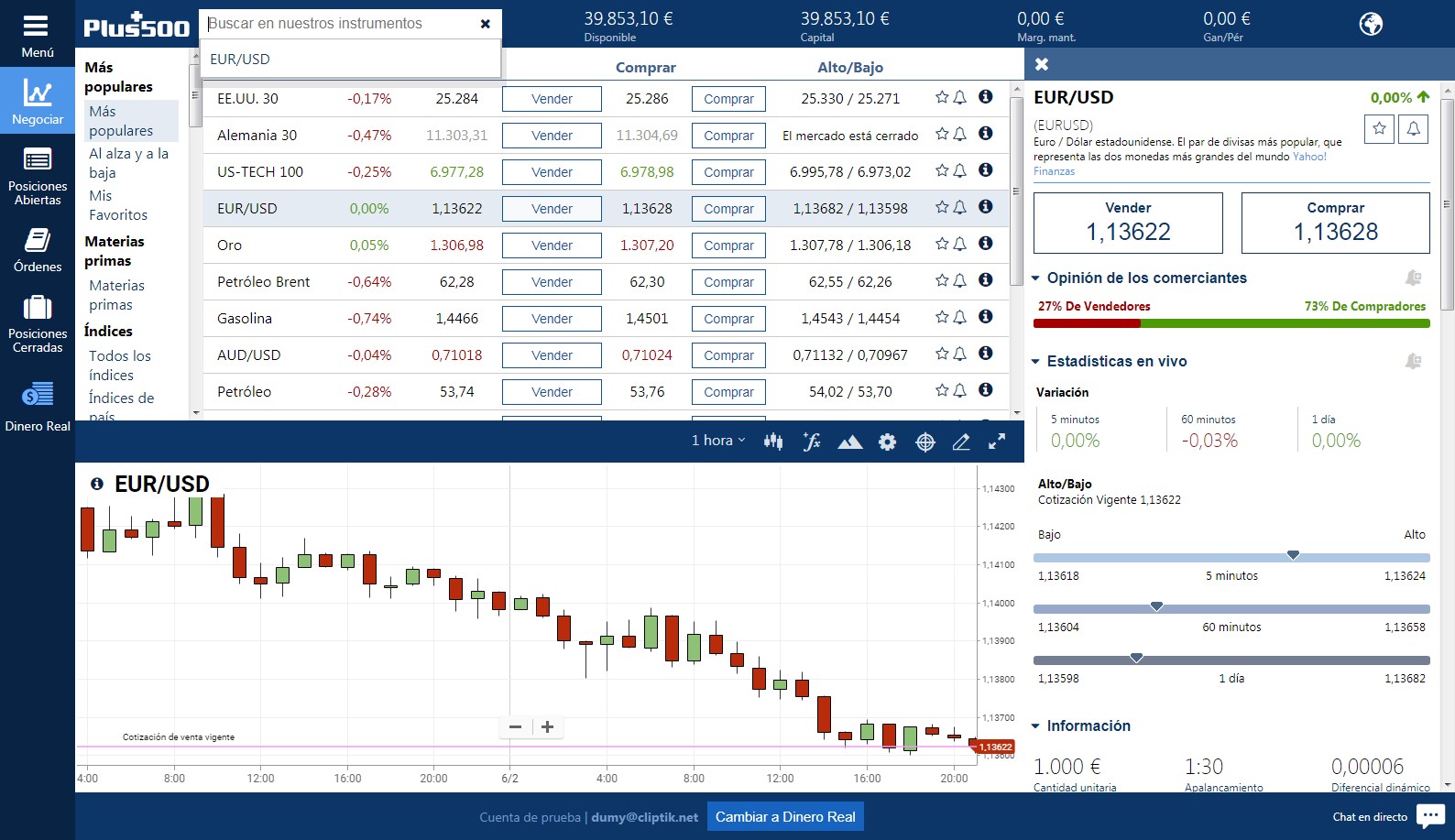Open the Menú hamburger icon
This screenshot has height=840, width=1455.
click(37, 26)
